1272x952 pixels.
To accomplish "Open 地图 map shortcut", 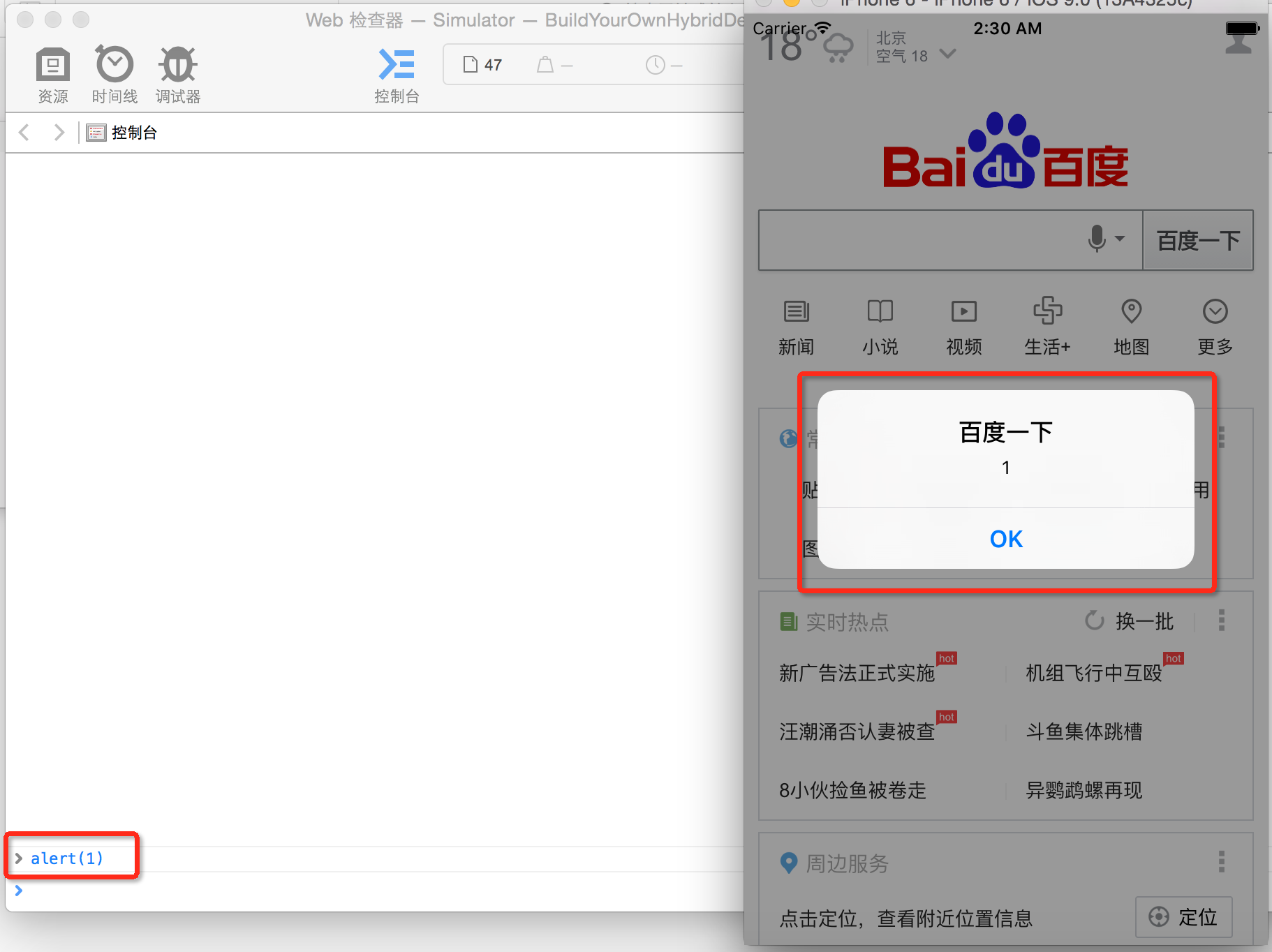I will 1131,328.
